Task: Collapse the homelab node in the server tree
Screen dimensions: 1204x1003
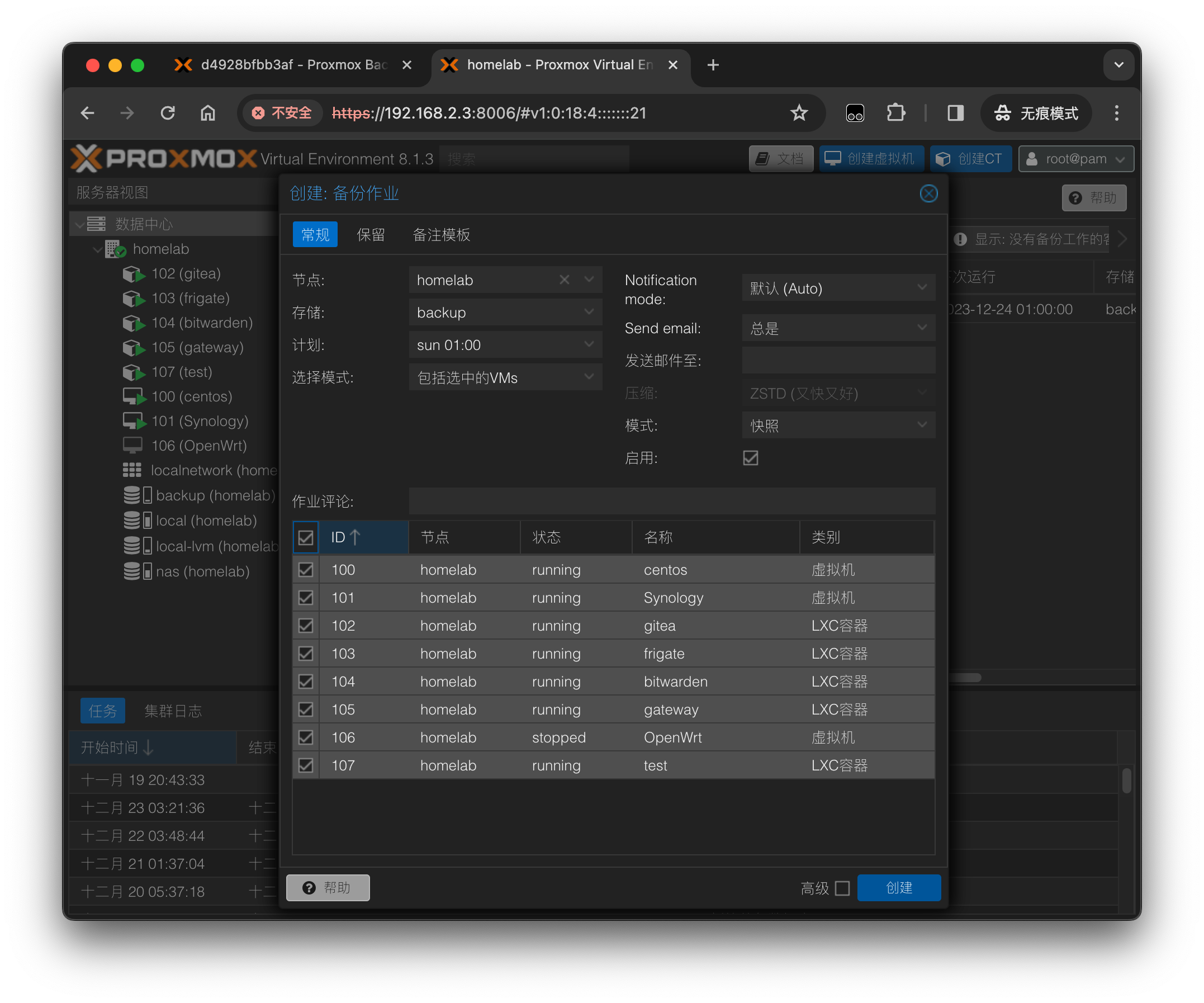Action: coord(96,249)
